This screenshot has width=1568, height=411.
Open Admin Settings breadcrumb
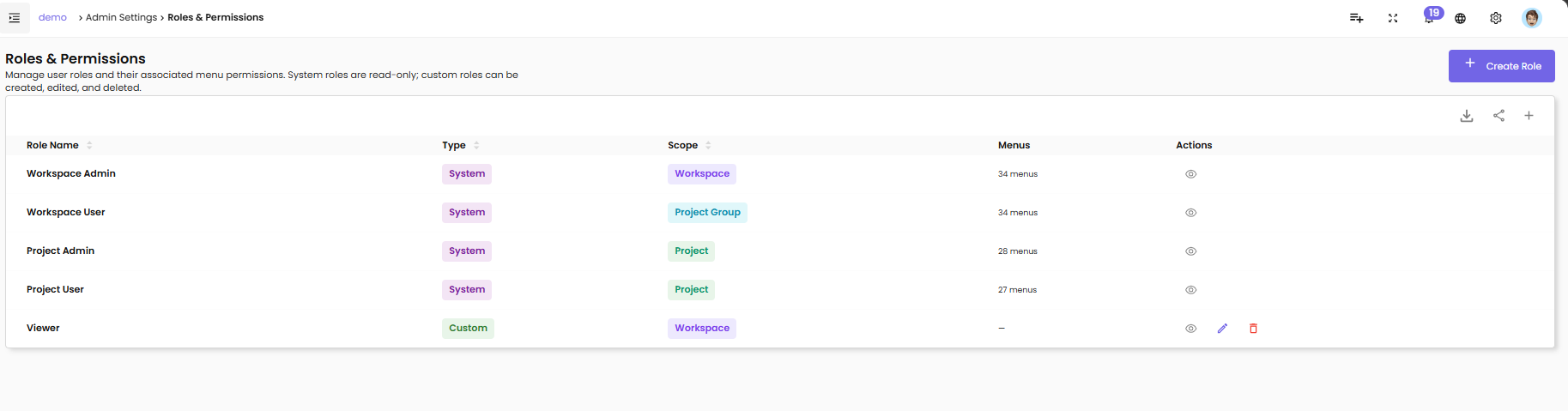click(x=121, y=17)
